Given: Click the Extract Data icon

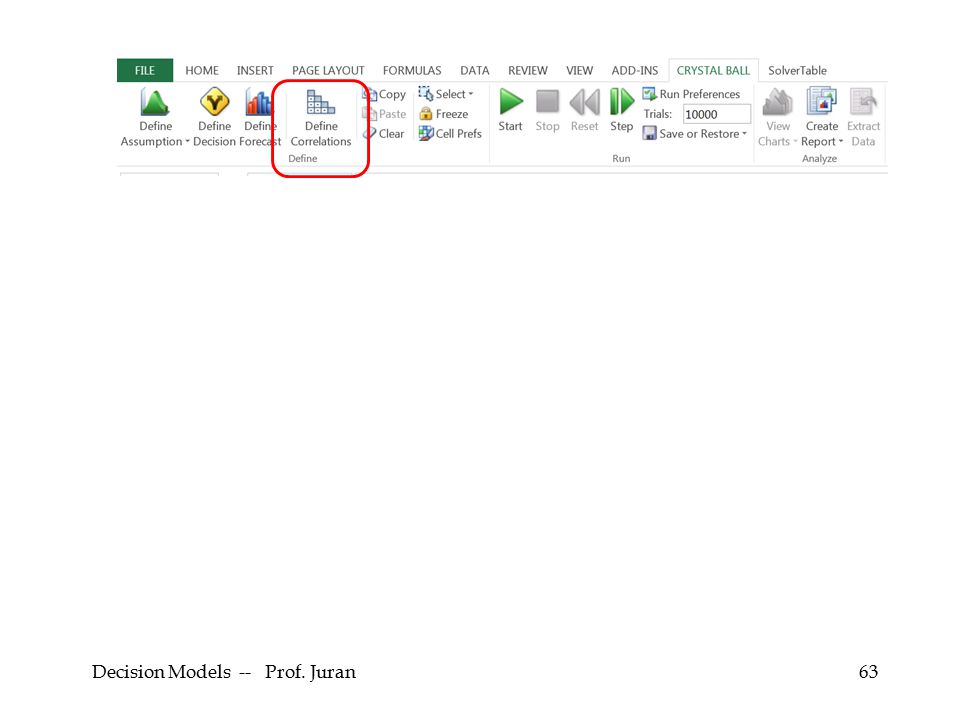Looking at the screenshot, I should 863,102.
